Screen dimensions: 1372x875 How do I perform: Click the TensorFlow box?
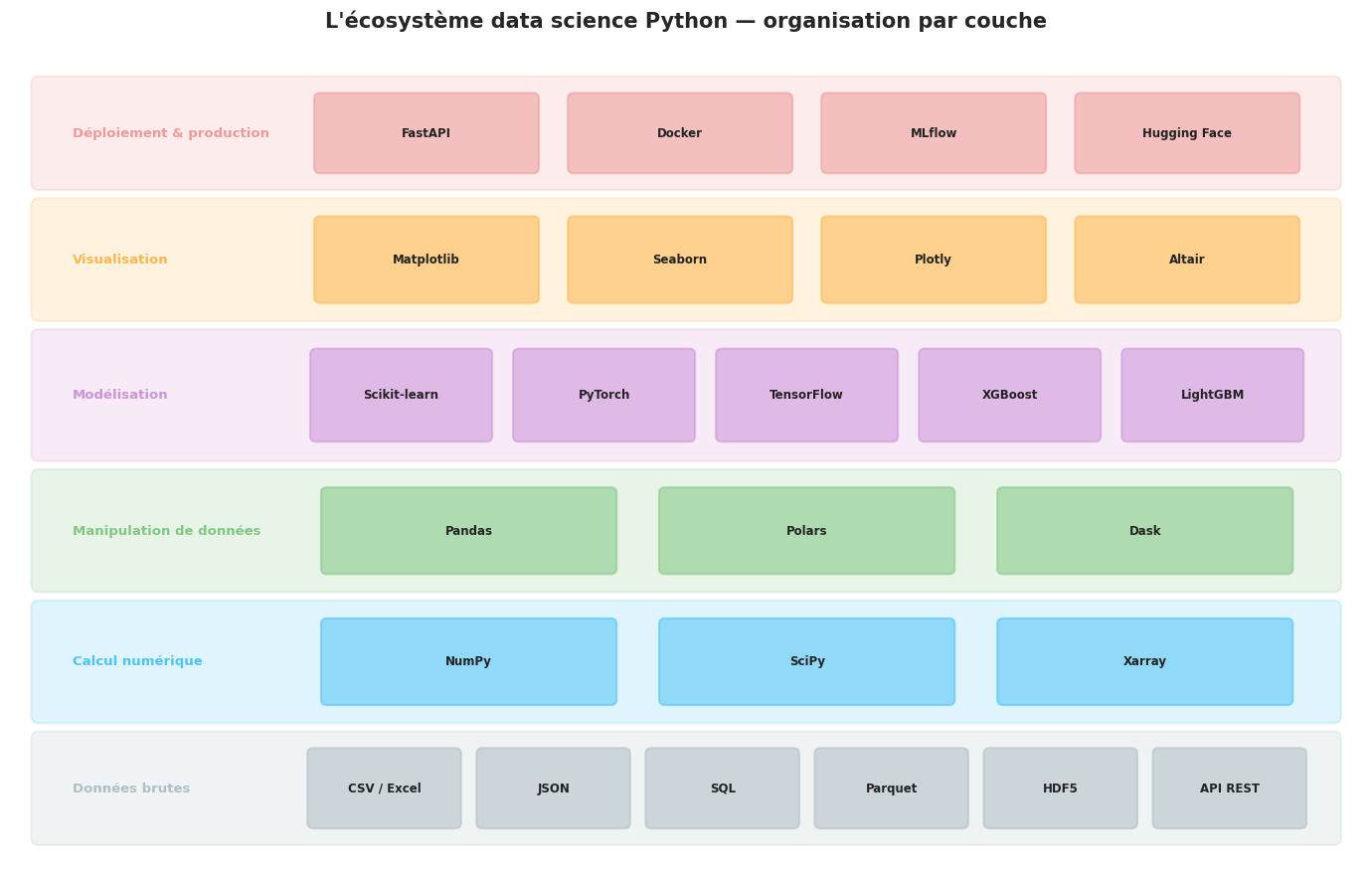(806, 395)
